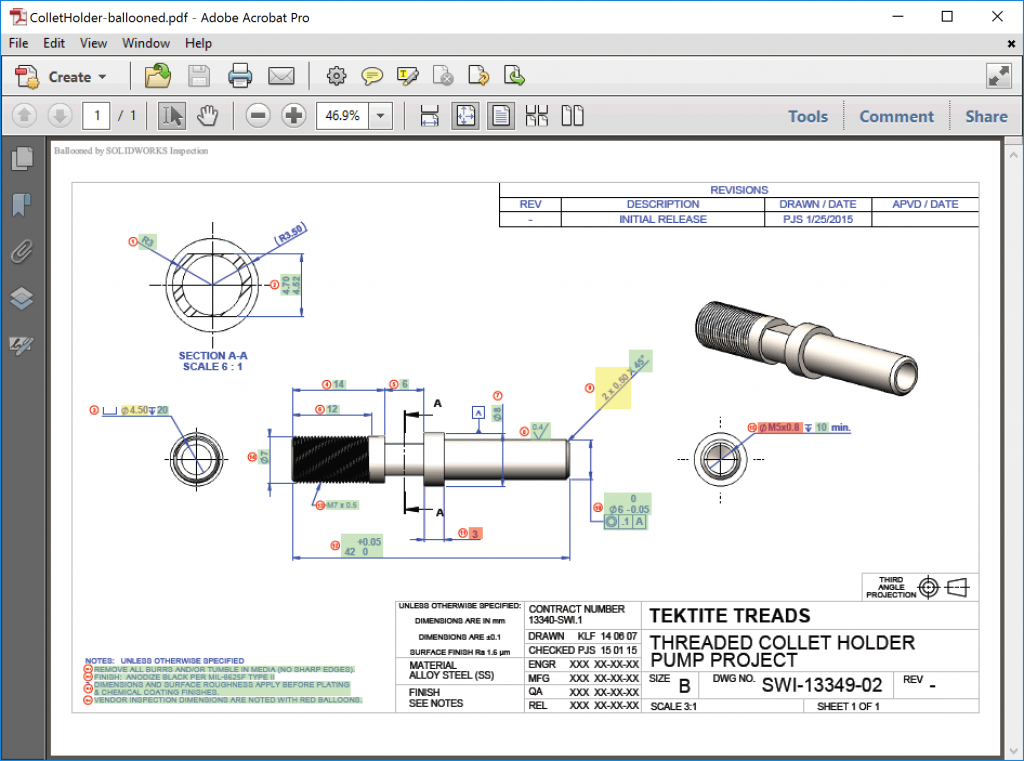The width and height of the screenshot is (1024, 761).
Task: Open the Tools pane
Action: point(807,116)
